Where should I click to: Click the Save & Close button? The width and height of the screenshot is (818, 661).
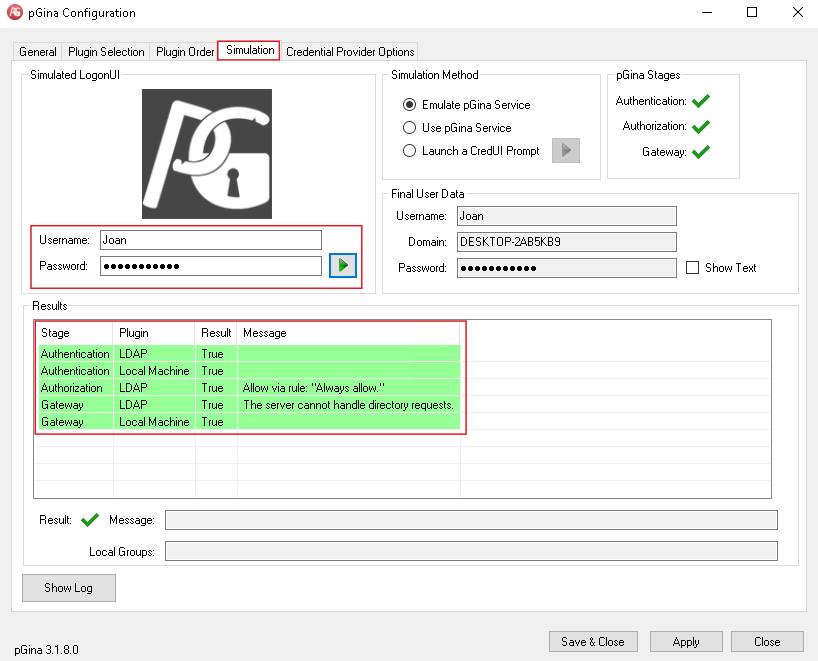pos(593,642)
